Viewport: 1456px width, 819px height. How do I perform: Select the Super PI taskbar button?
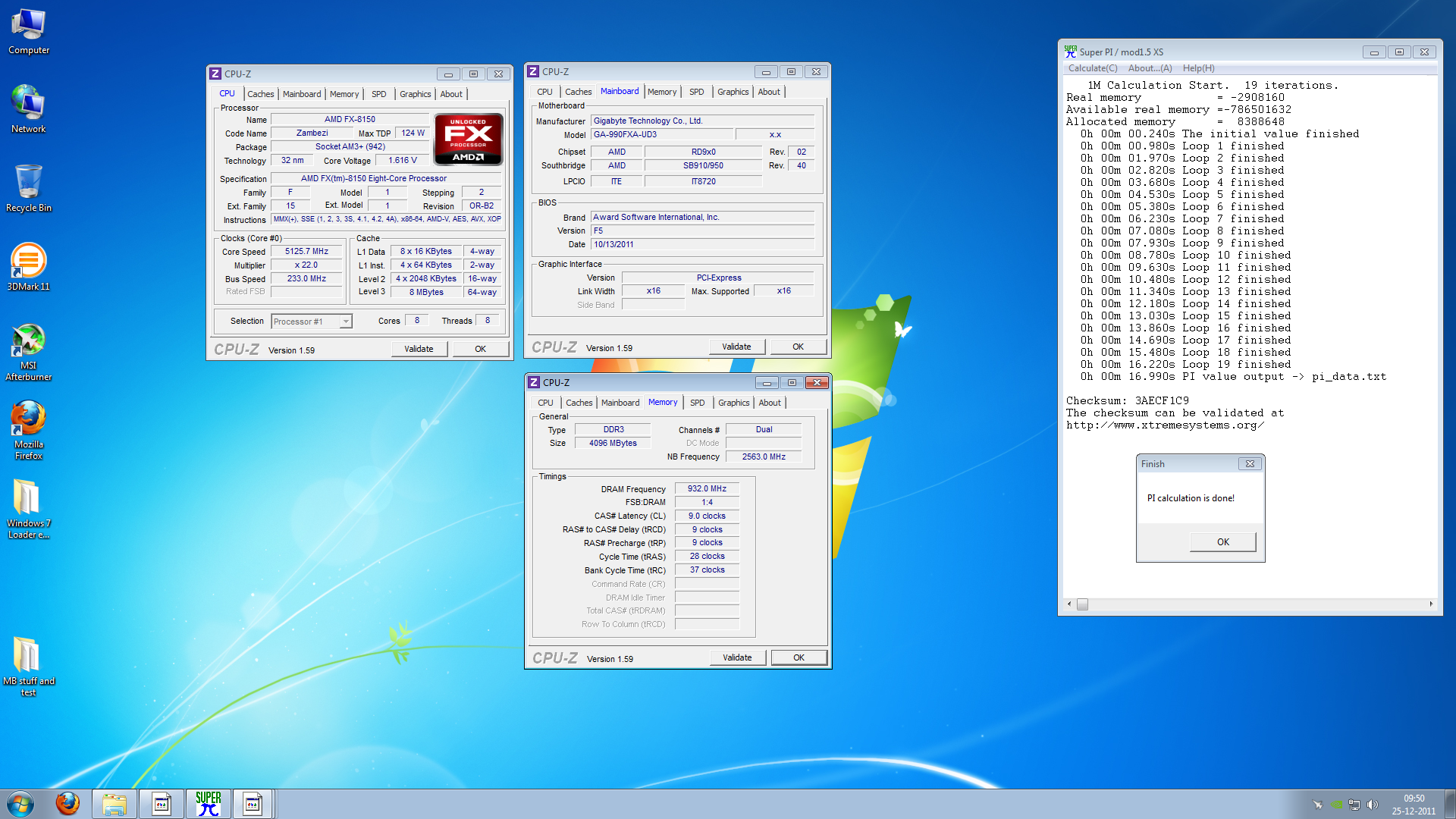click(x=208, y=804)
